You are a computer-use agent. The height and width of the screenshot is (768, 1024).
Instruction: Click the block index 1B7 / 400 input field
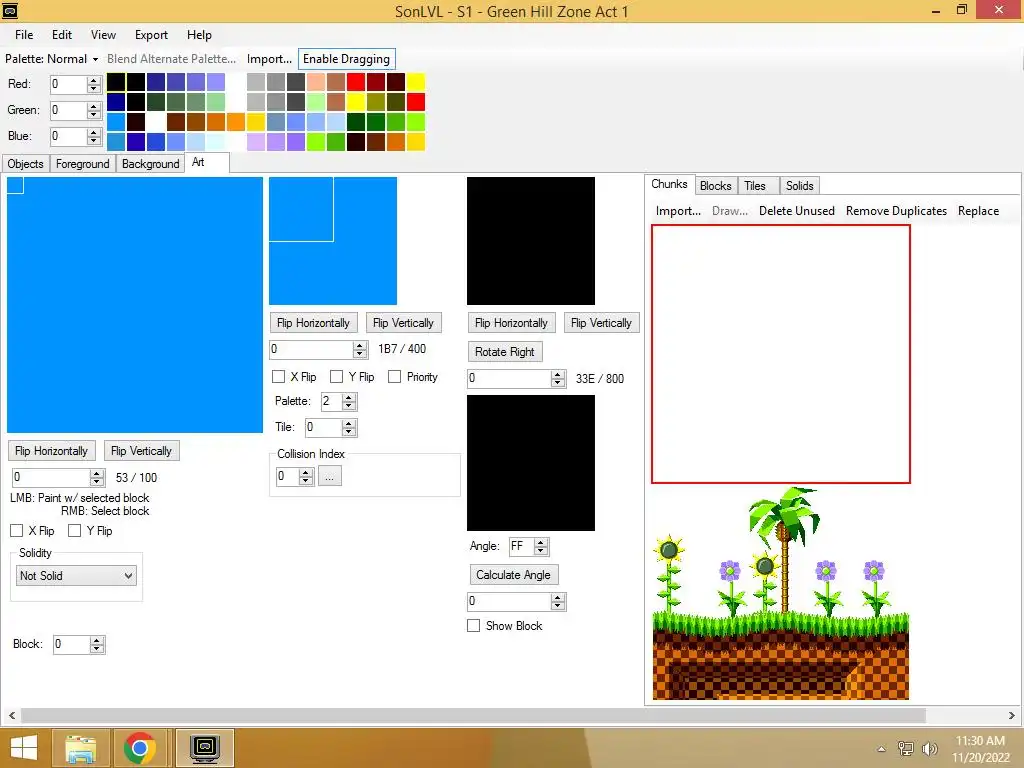(312, 349)
